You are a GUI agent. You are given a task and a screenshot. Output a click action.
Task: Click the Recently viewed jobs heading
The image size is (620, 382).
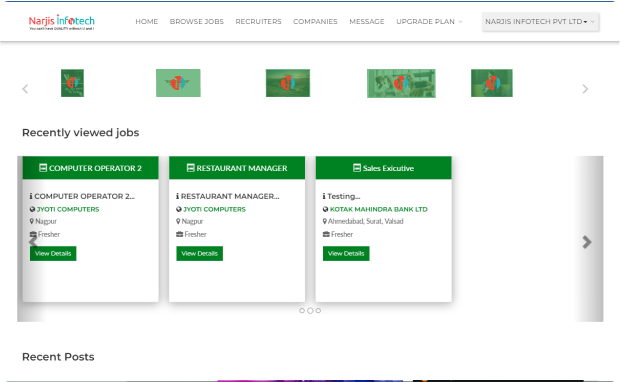coord(81,132)
